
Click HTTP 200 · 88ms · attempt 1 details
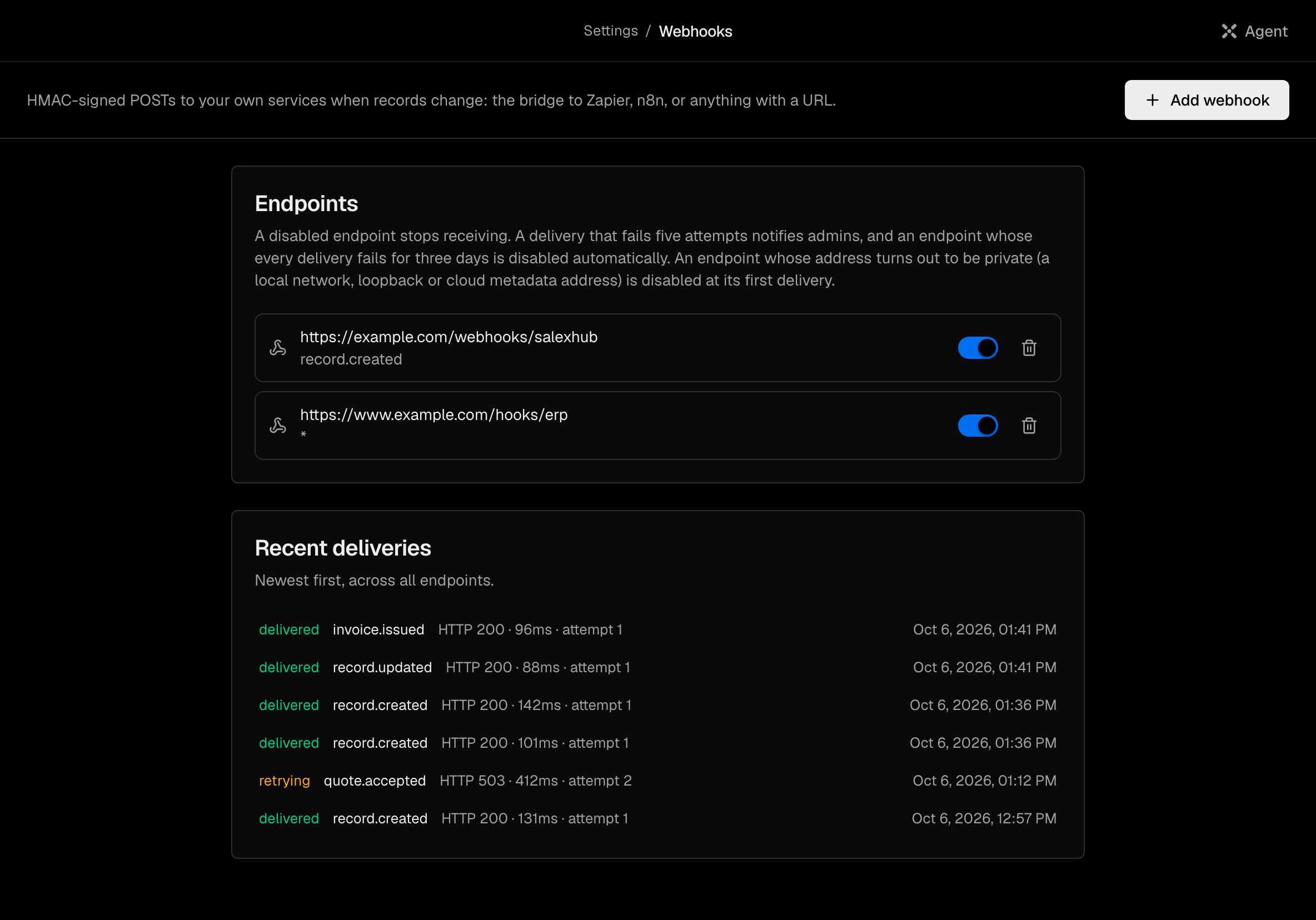click(x=537, y=667)
